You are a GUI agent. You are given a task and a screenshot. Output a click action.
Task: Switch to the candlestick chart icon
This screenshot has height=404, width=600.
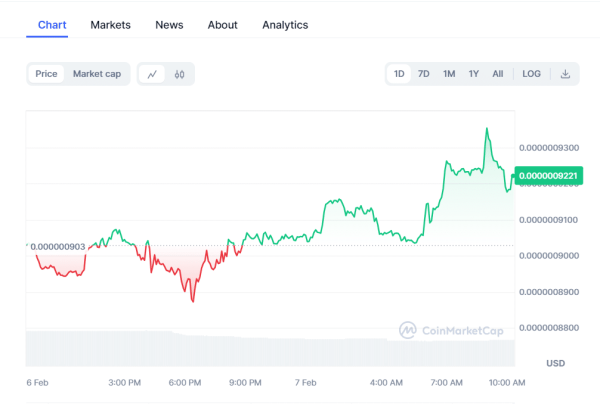coord(179,74)
